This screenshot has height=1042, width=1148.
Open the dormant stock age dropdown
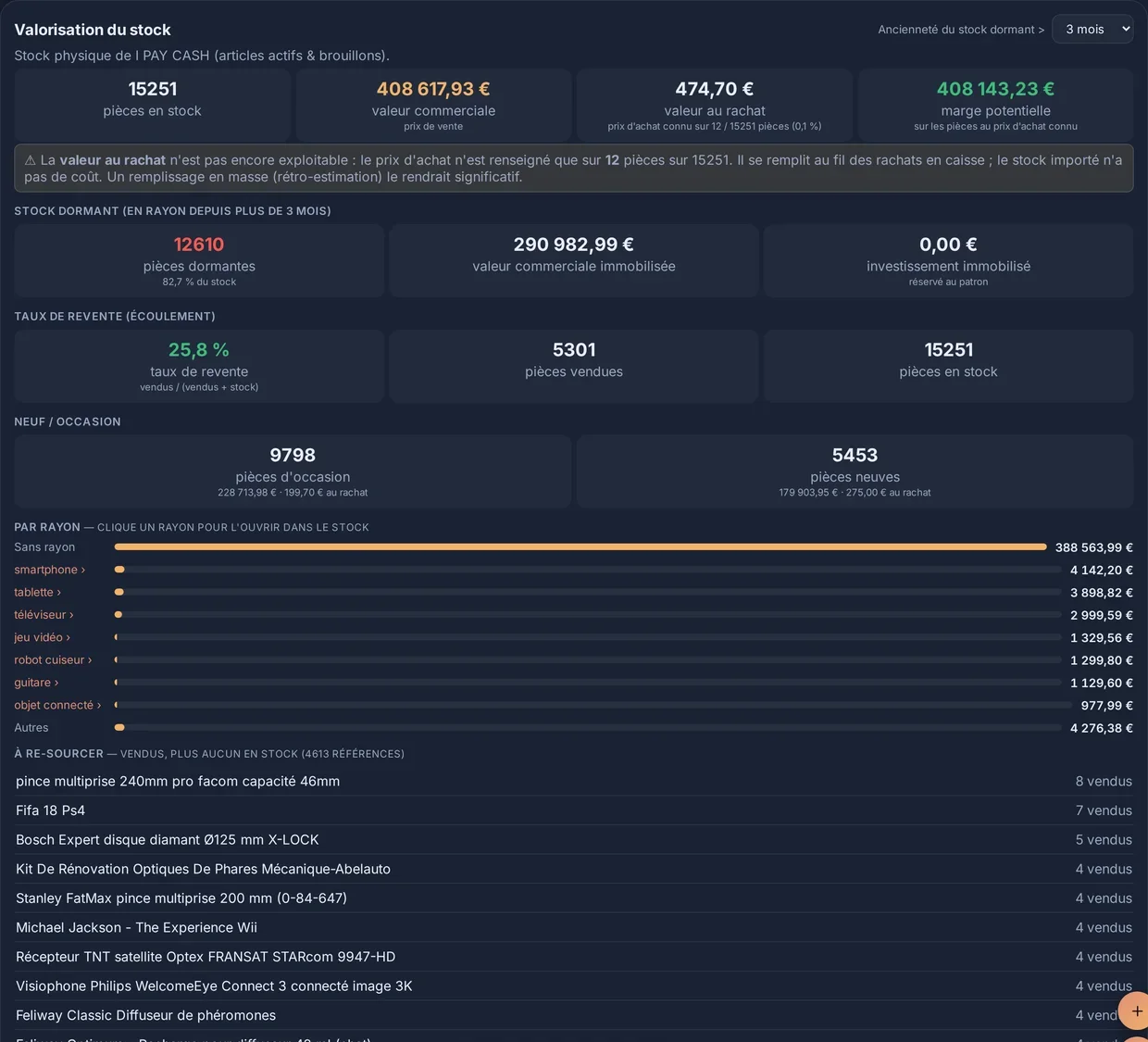1092,30
